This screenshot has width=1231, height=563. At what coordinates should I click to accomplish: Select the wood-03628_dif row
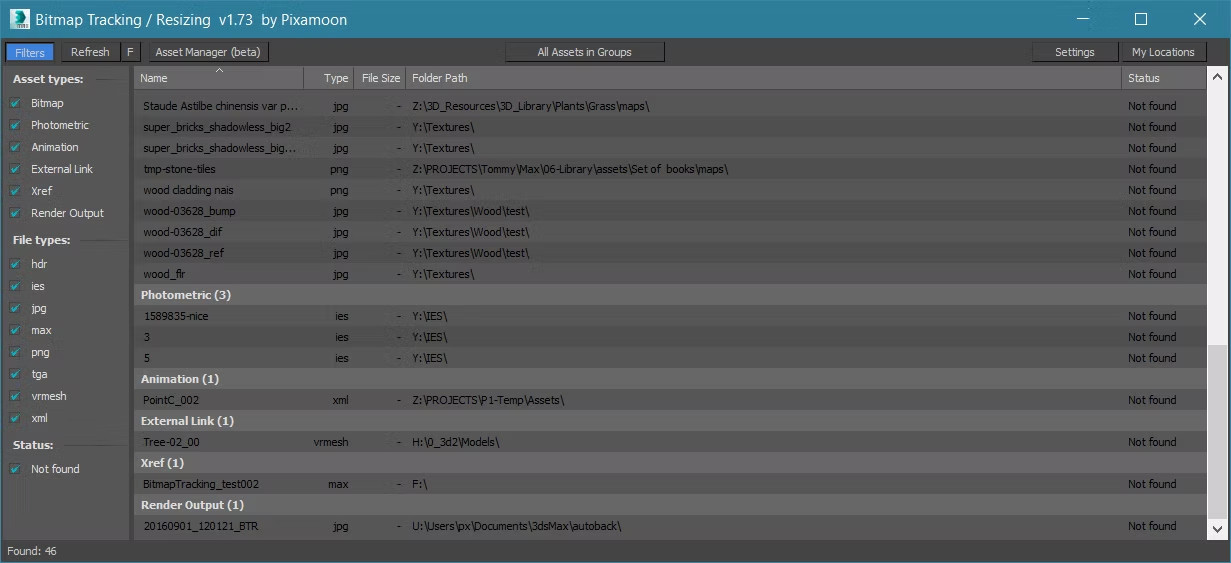click(670, 232)
